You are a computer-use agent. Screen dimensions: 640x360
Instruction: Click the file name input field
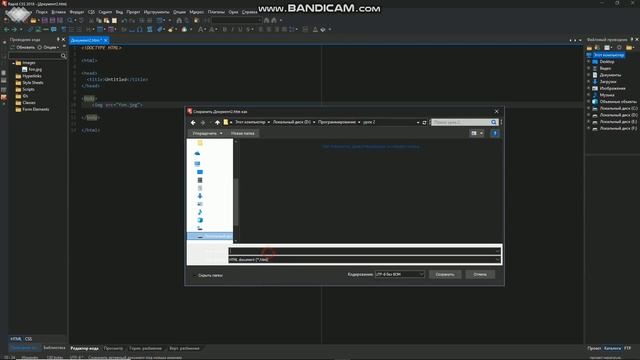tap(365, 251)
